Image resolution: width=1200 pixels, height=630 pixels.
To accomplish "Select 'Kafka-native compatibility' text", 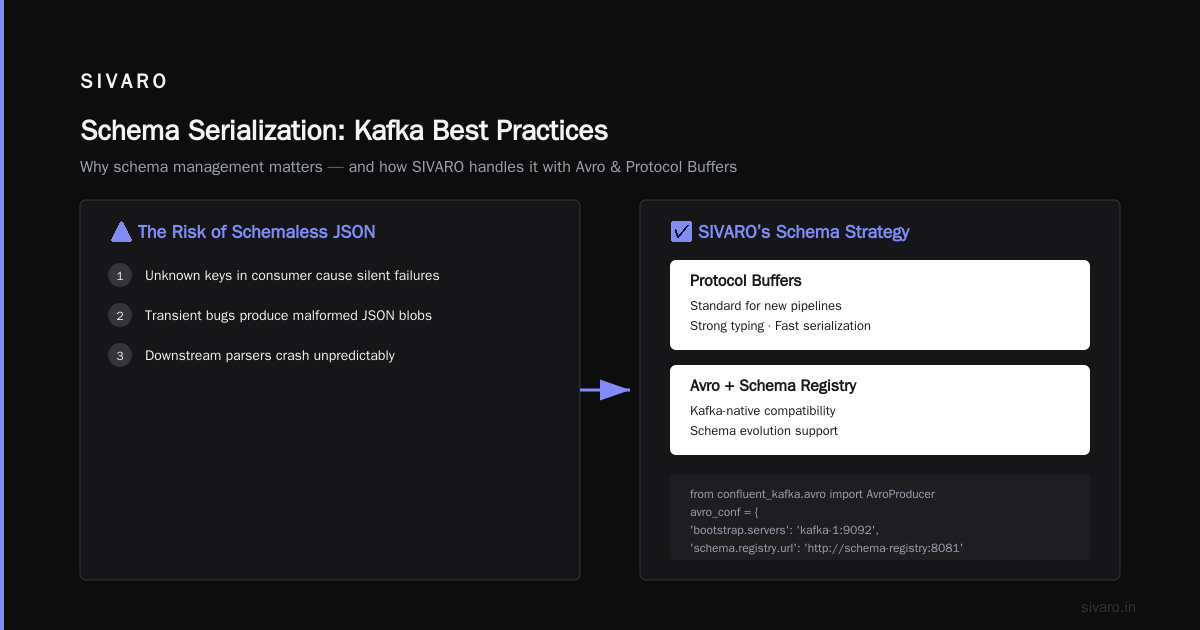I will (763, 410).
